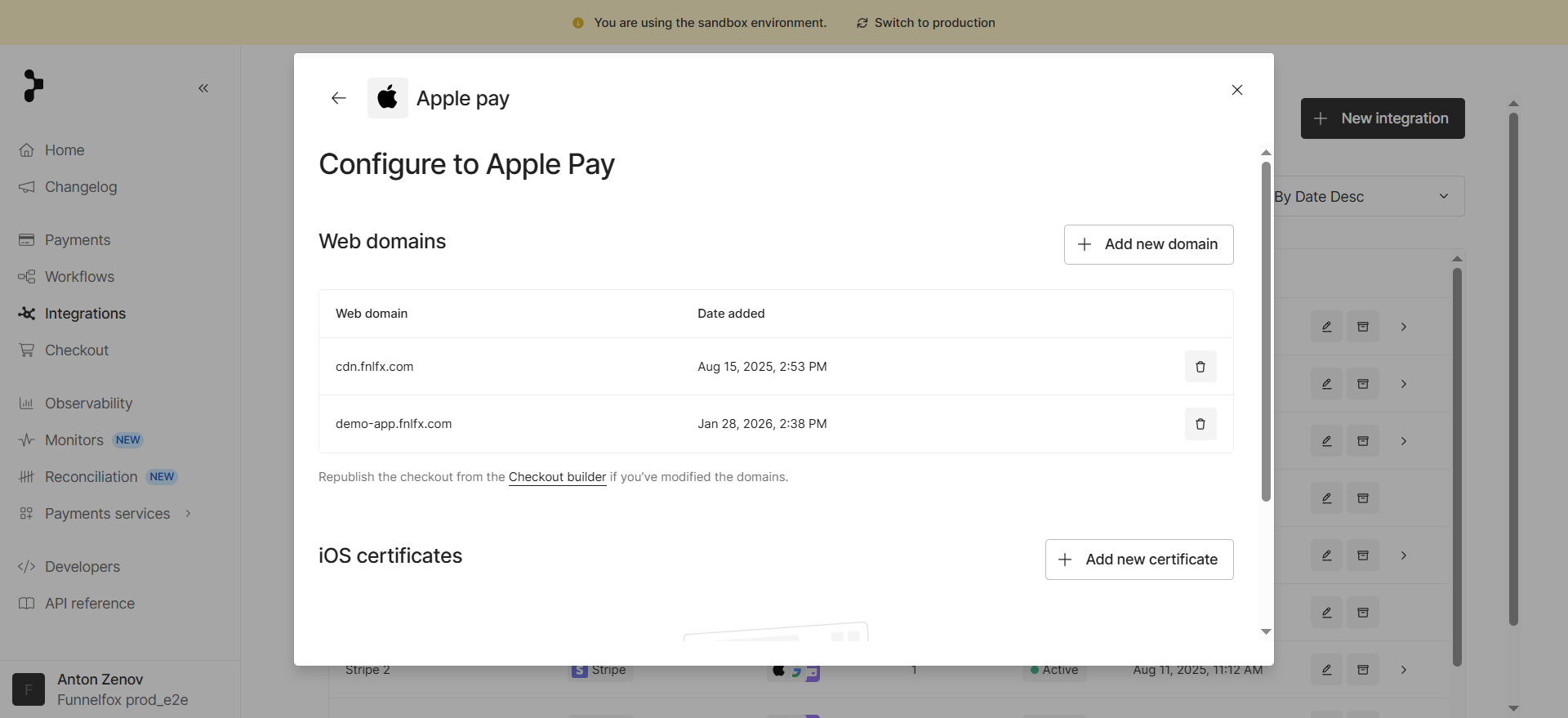Viewport: 1568px width, 718px height.
Task: Open Workflows page
Action: pos(79,277)
